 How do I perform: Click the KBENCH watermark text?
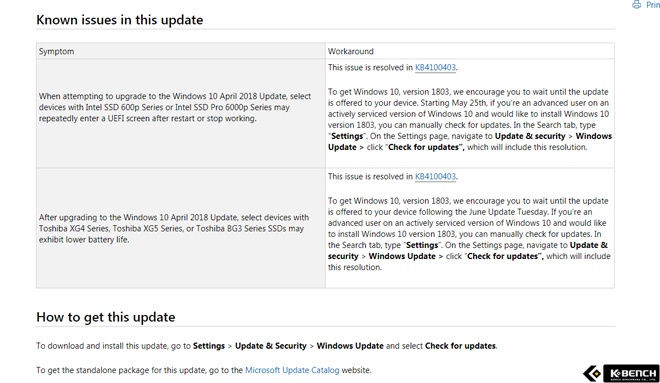[x=633, y=373]
